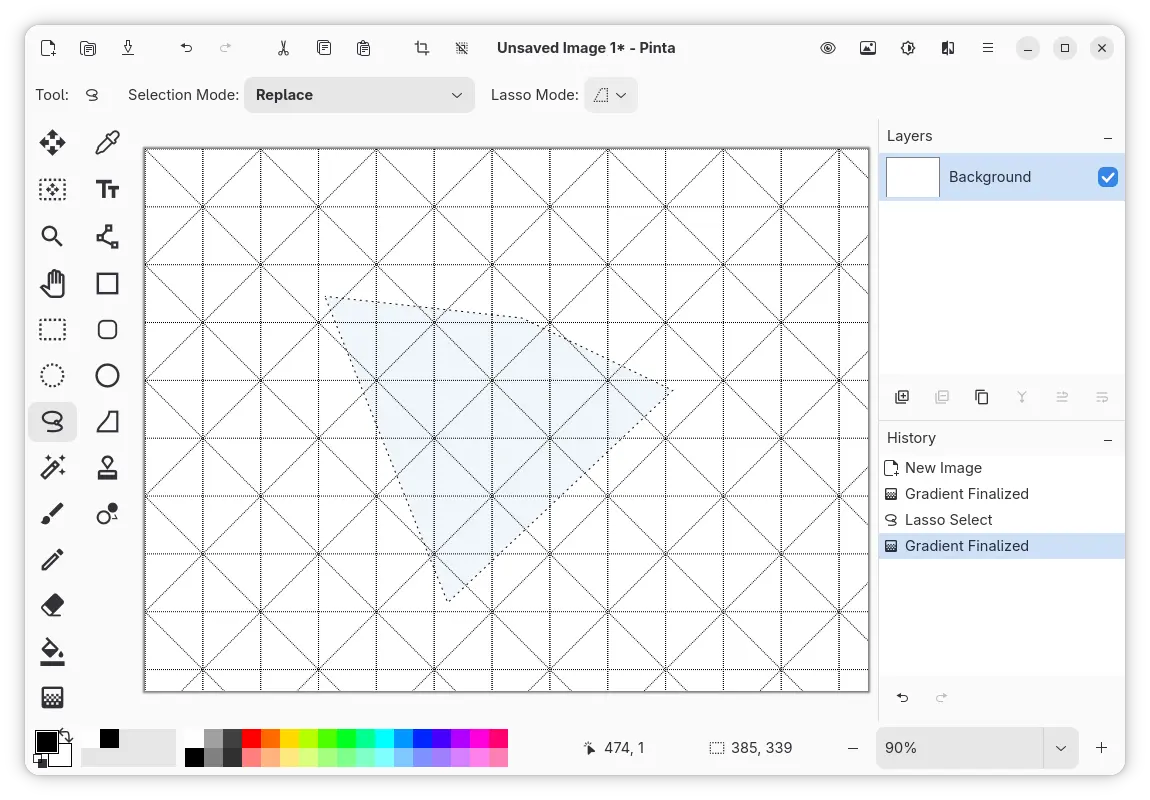Select the Paint Bucket fill tool
1150x800 pixels.
point(52,652)
